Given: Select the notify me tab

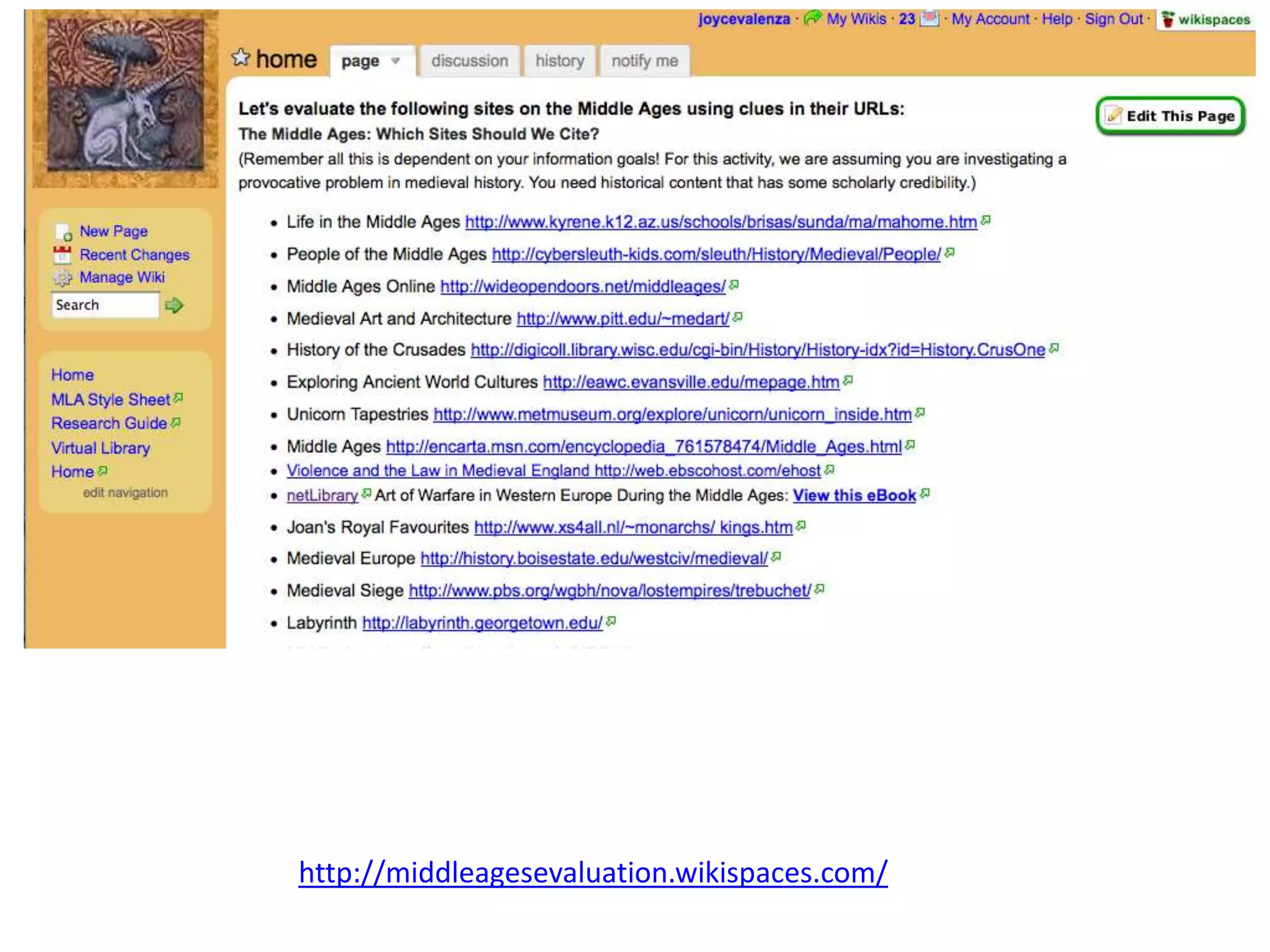Looking at the screenshot, I should click(645, 61).
